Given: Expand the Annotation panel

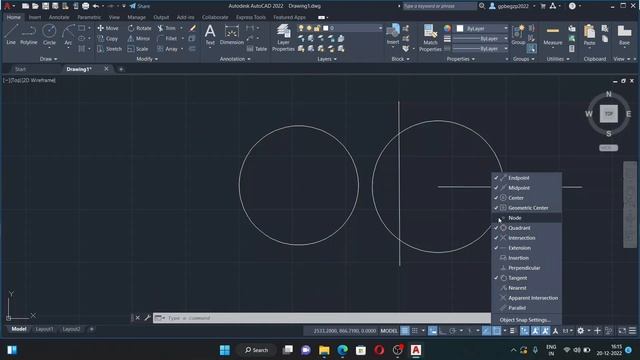Looking at the screenshot, I should point(235,59).
